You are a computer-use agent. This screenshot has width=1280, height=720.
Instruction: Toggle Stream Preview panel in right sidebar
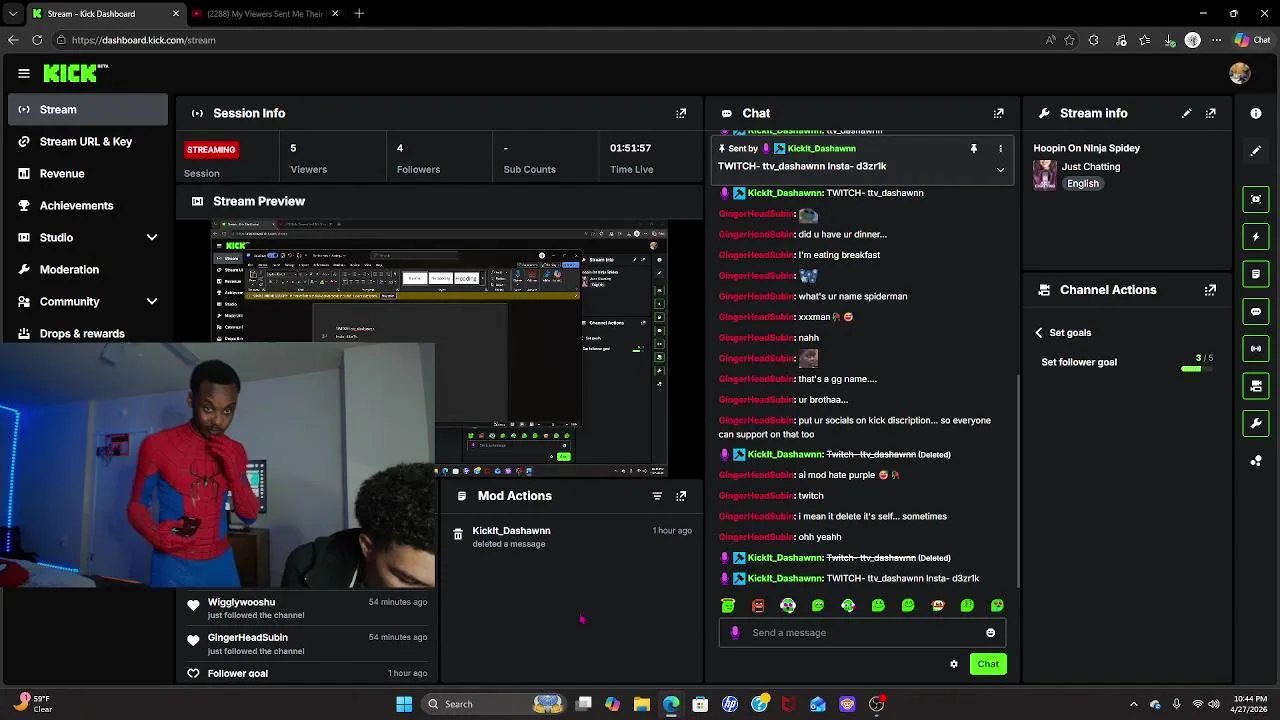(x=1256, y=199)
